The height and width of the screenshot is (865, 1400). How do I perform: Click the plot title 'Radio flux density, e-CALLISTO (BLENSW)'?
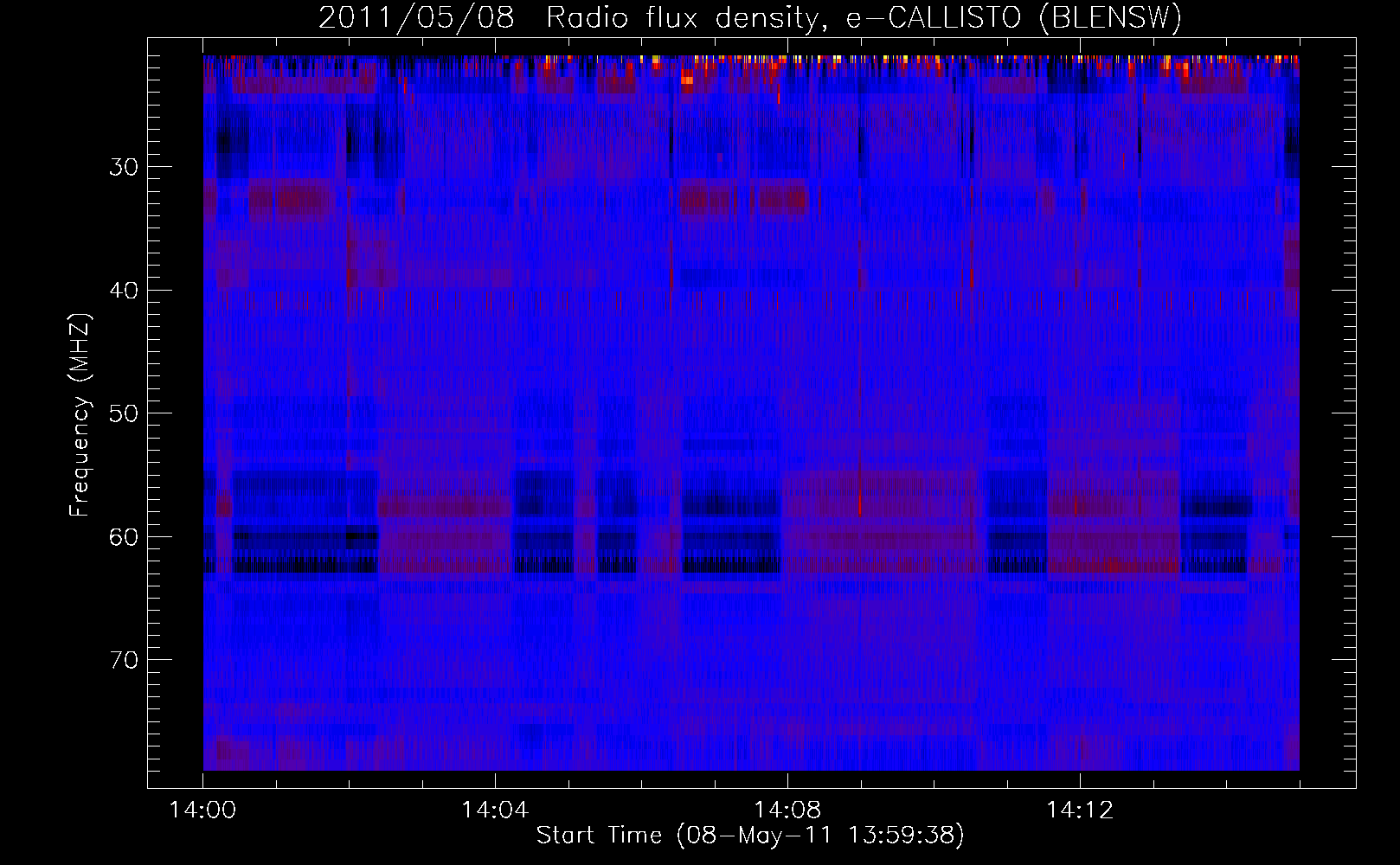pyautogui.click(x=864, y=18)
